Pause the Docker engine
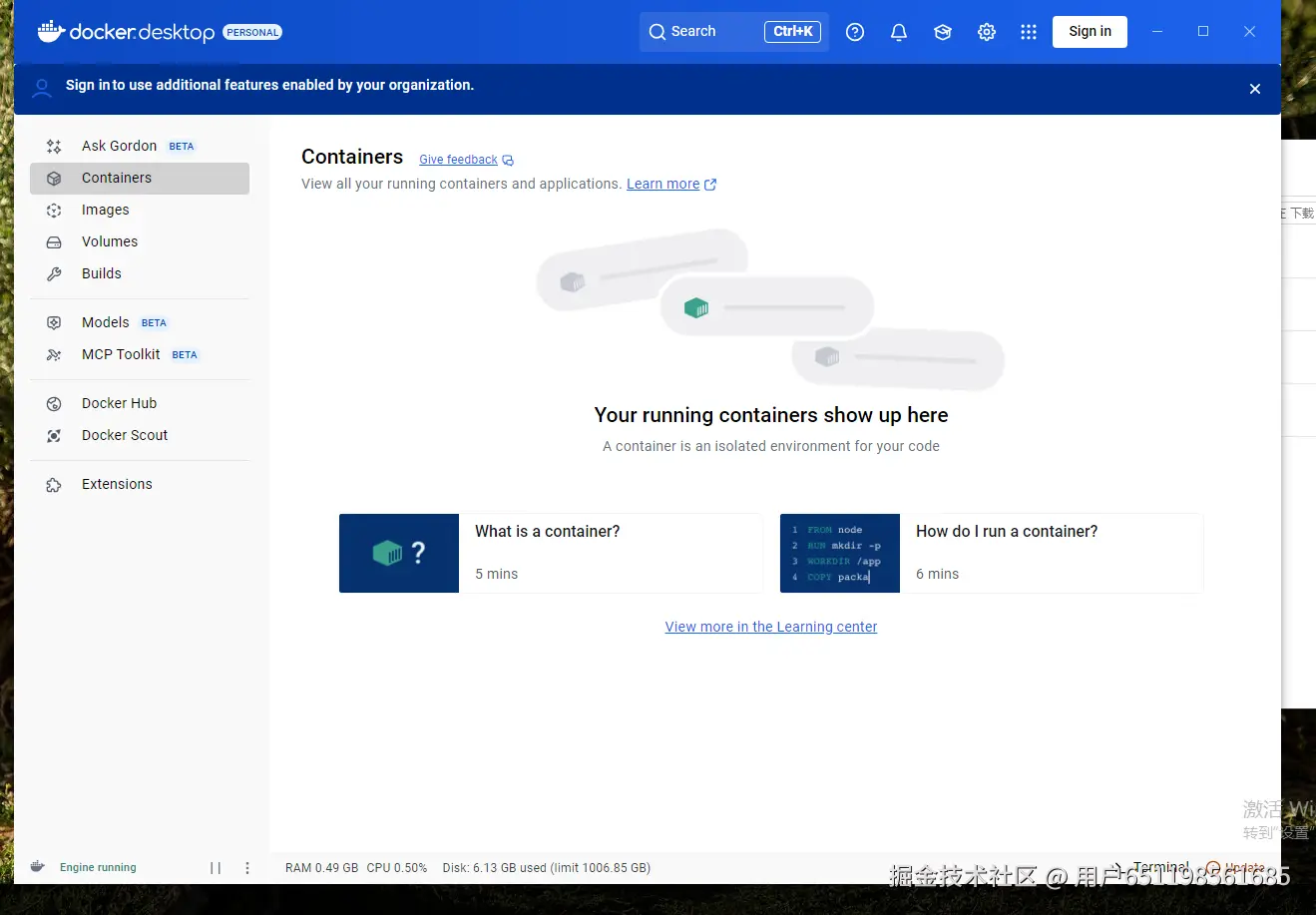This screenshot has width=1316, height=915. click(x=216, y=868)
